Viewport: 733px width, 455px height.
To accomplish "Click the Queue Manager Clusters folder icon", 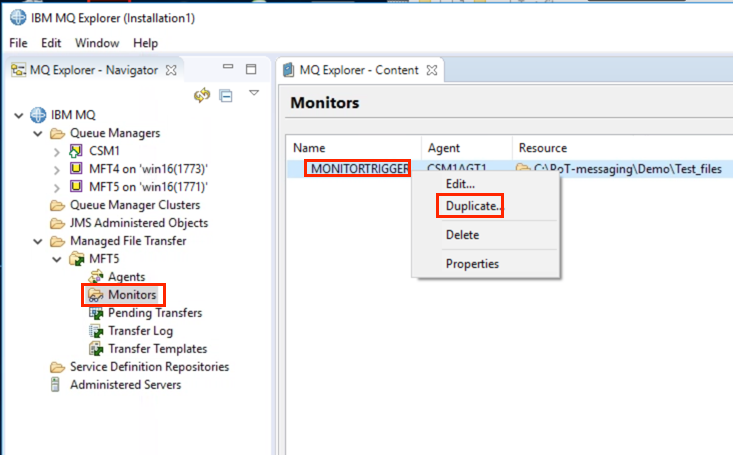I will [57, 205].
